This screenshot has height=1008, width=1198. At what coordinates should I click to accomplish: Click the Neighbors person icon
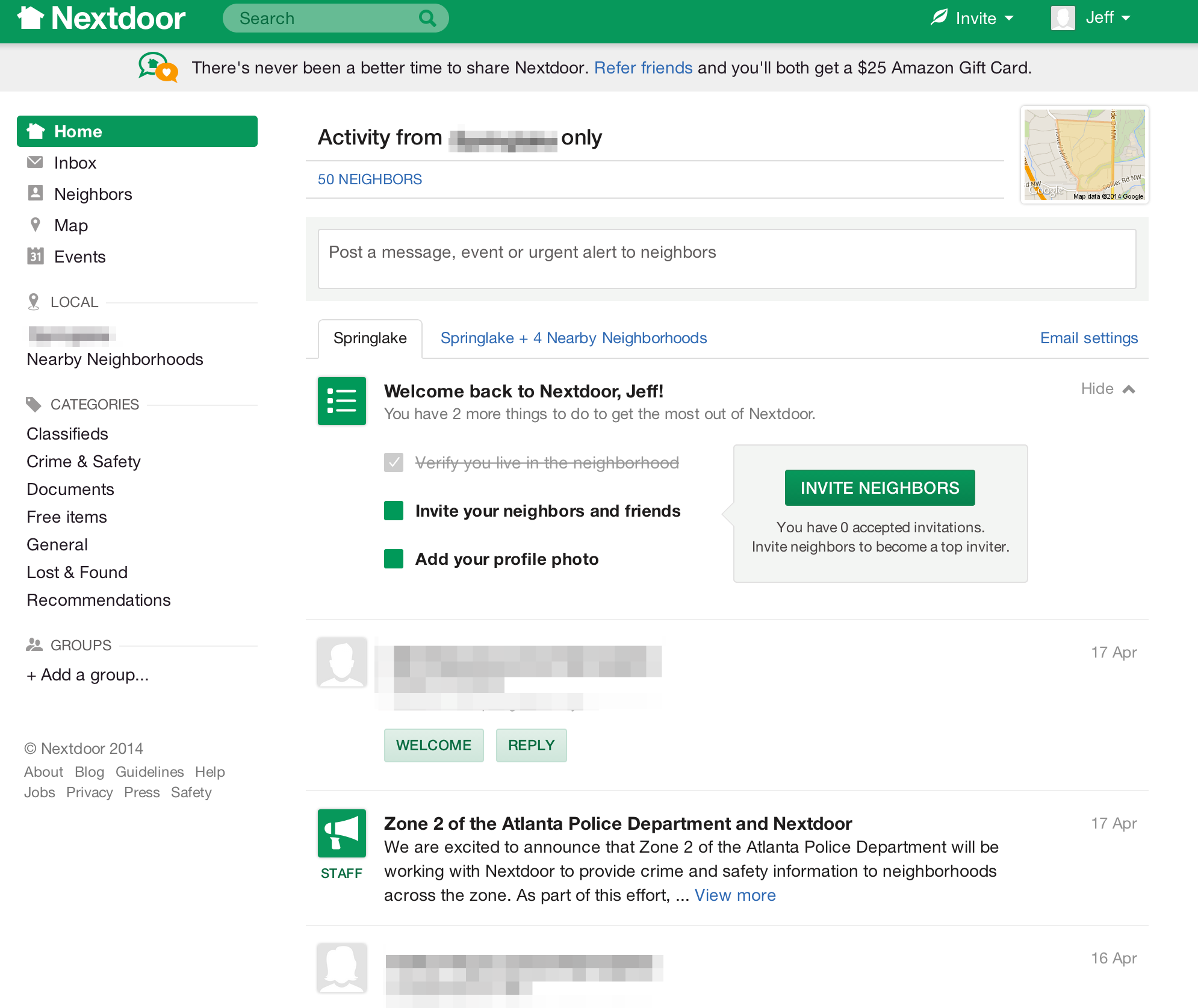[x=36, y=193]
